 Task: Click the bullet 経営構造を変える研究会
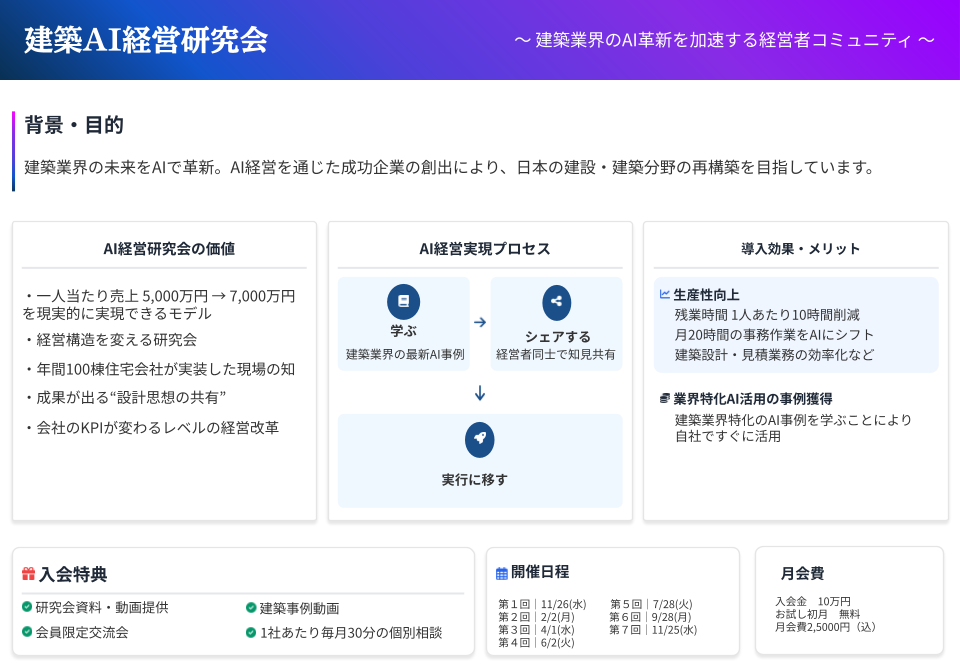click(110, 340)
